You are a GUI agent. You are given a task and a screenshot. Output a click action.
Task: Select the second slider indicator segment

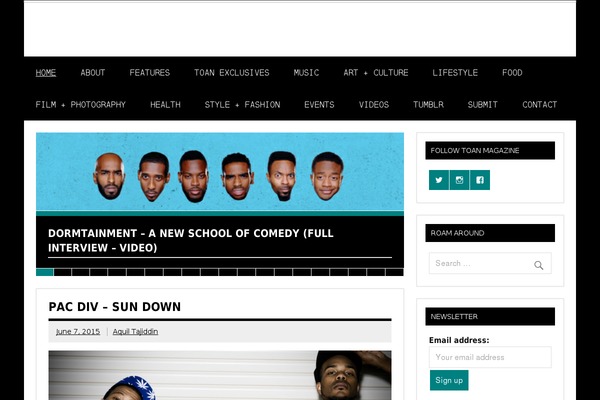(x=63, y=272)
